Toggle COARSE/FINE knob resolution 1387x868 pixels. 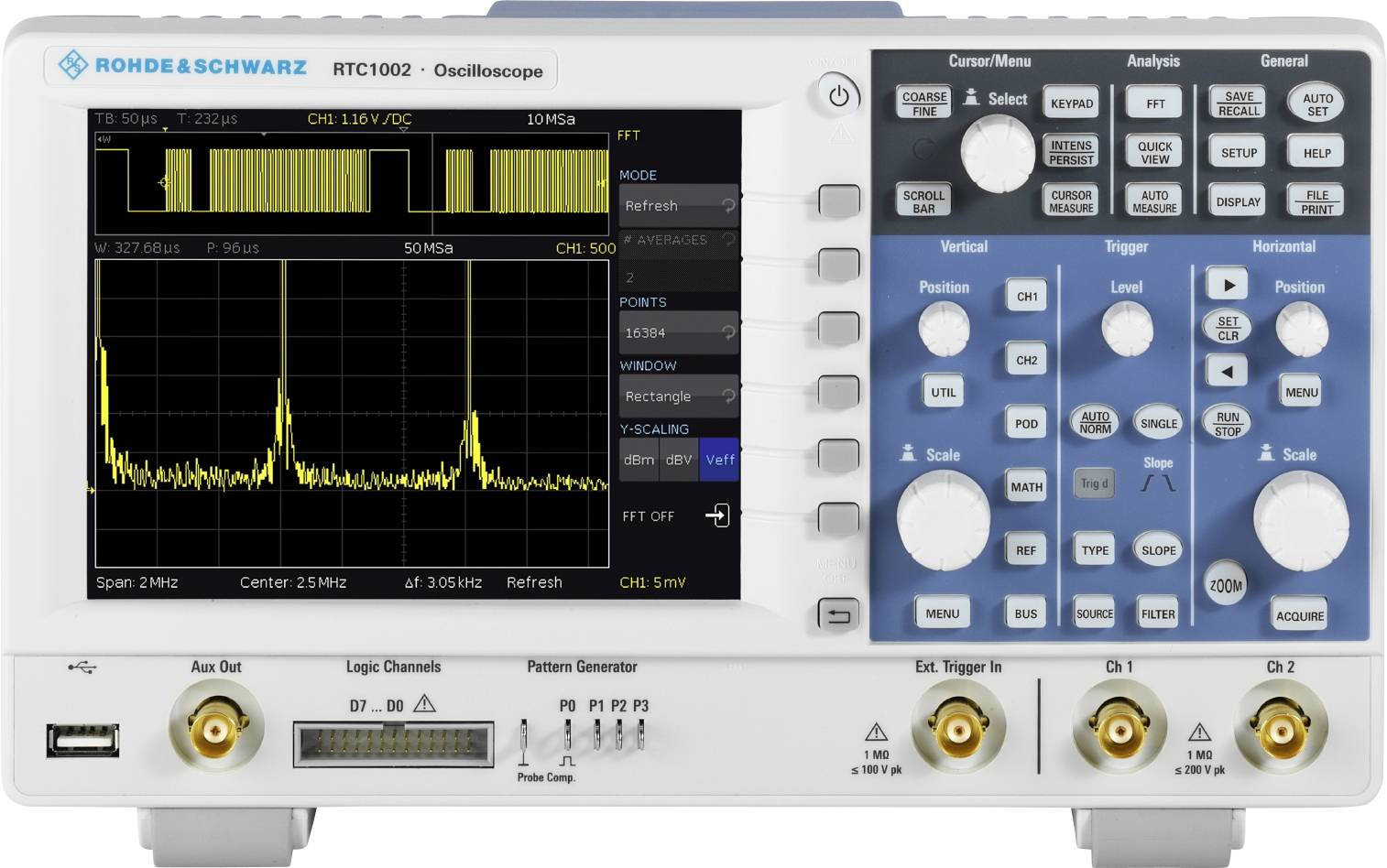(923, 103)
